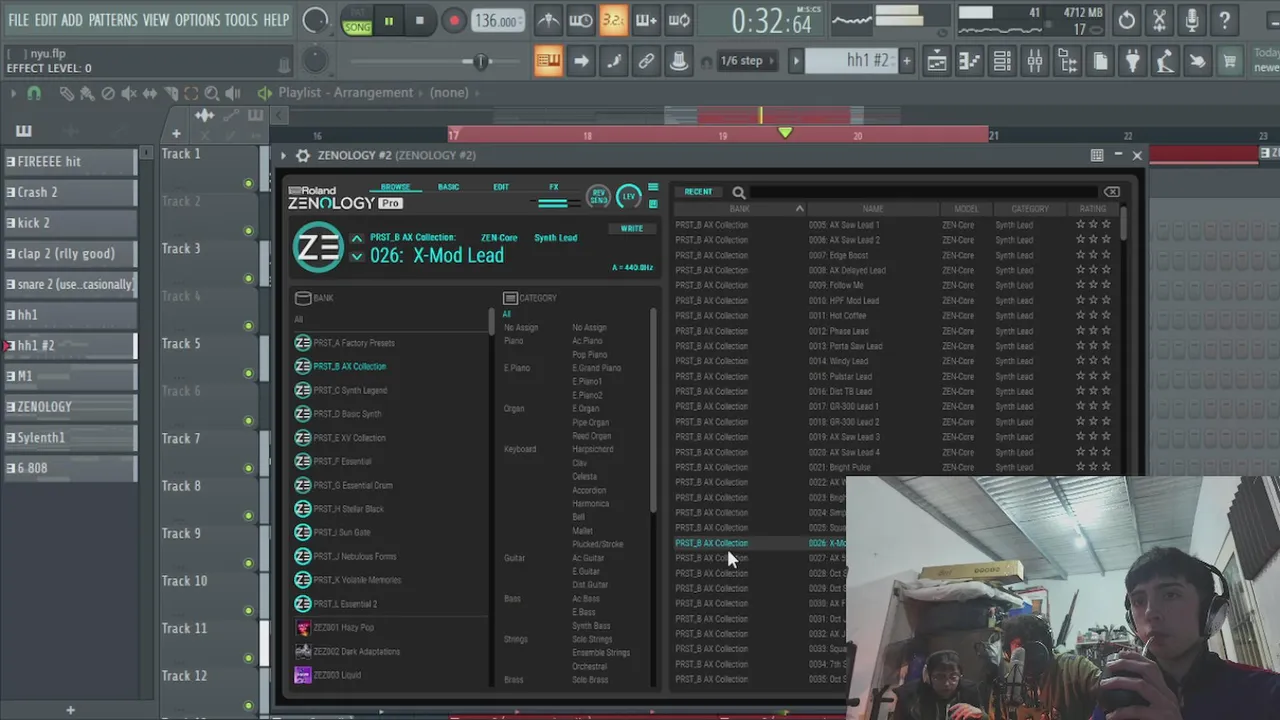Open Zenology plugin gear settings icon
Image resolution: width=1280 pixels, height=720 pixels.
tap(302, 156)
